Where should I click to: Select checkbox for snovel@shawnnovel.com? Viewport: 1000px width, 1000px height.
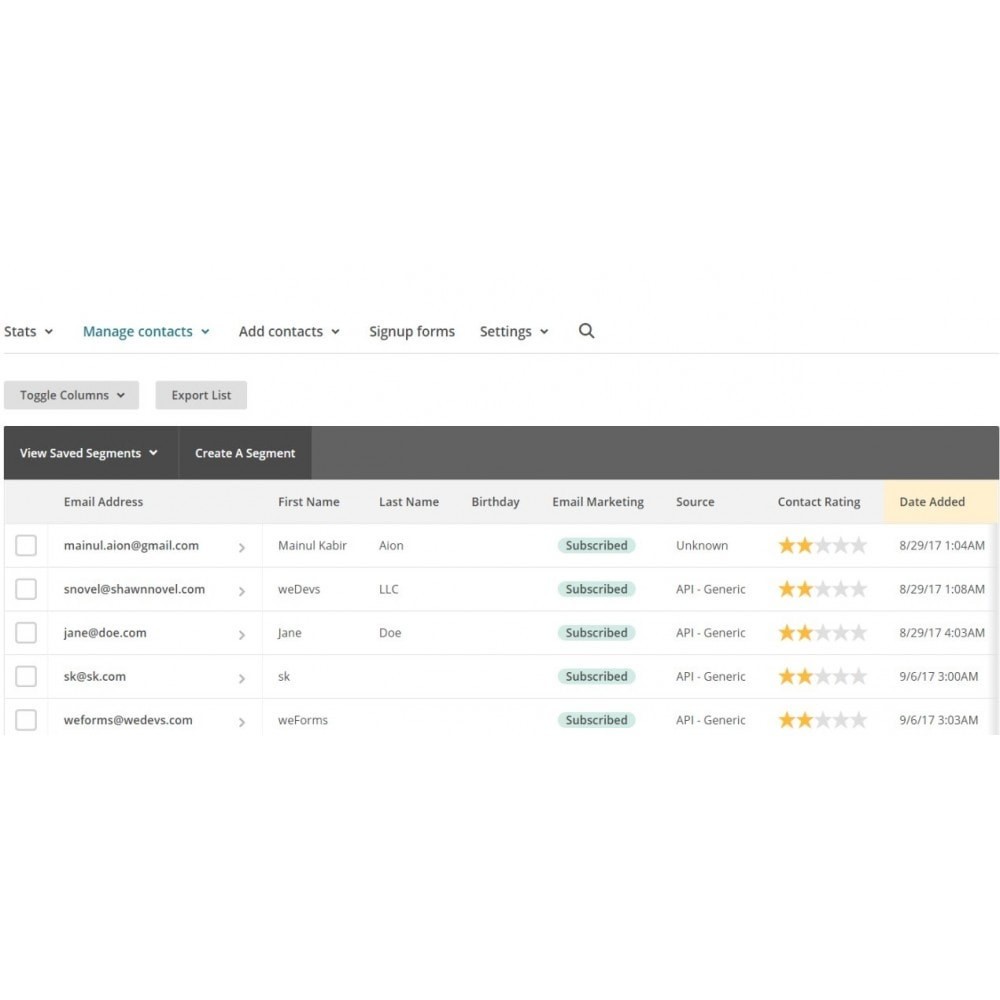click(26, 589)
